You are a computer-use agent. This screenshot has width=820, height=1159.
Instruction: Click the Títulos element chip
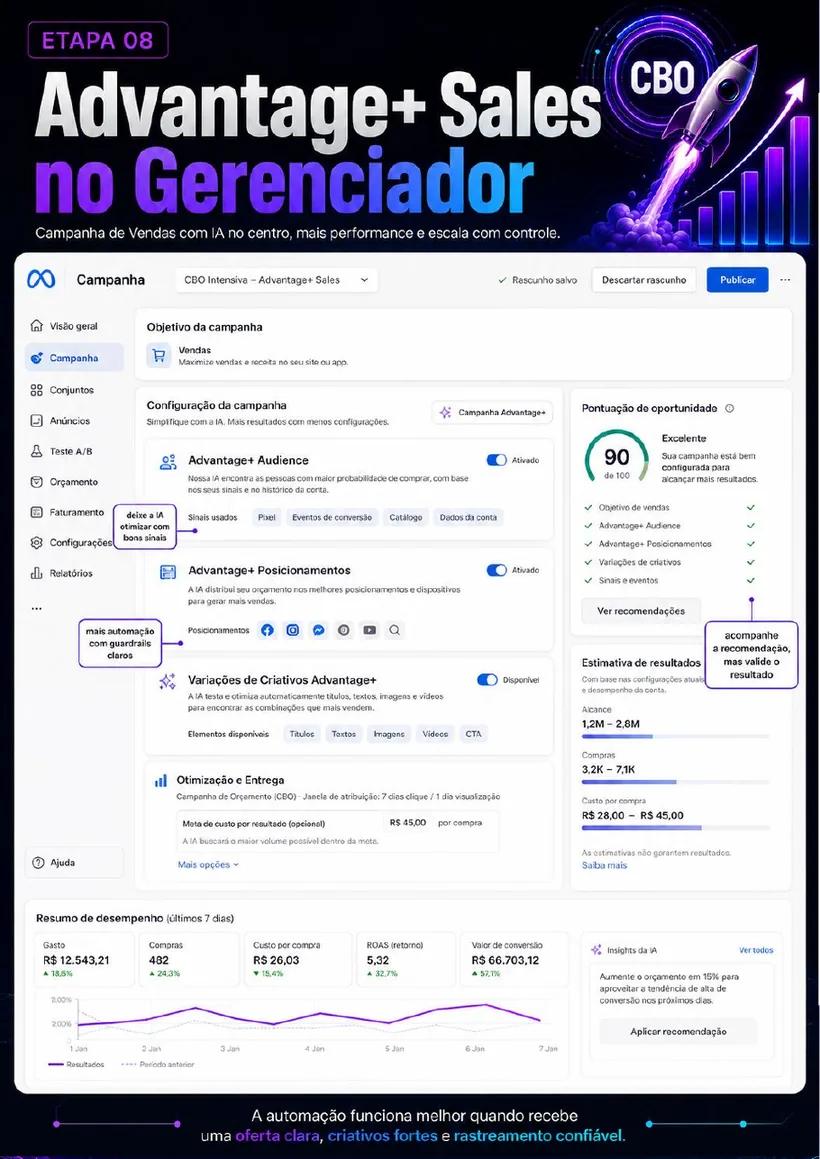click(302, 734)
